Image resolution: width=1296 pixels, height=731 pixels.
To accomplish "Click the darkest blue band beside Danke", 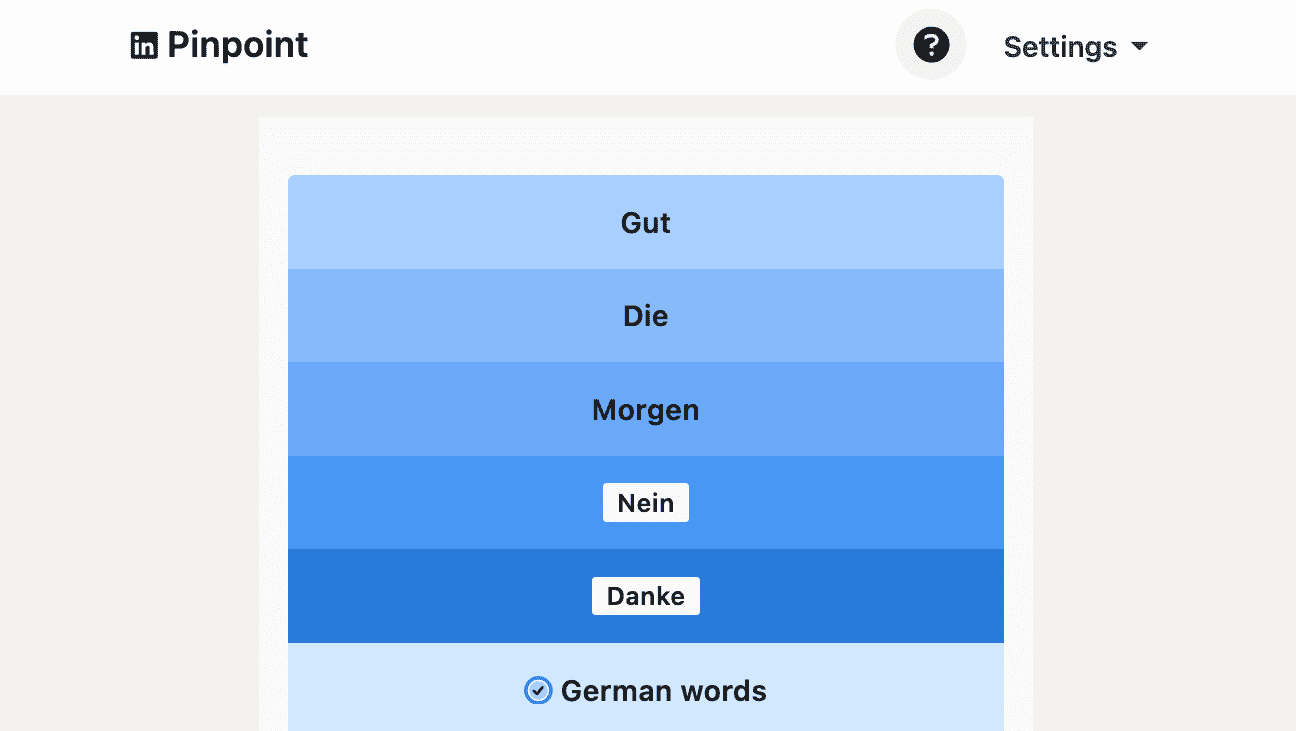I will click(x=850, y=596).
